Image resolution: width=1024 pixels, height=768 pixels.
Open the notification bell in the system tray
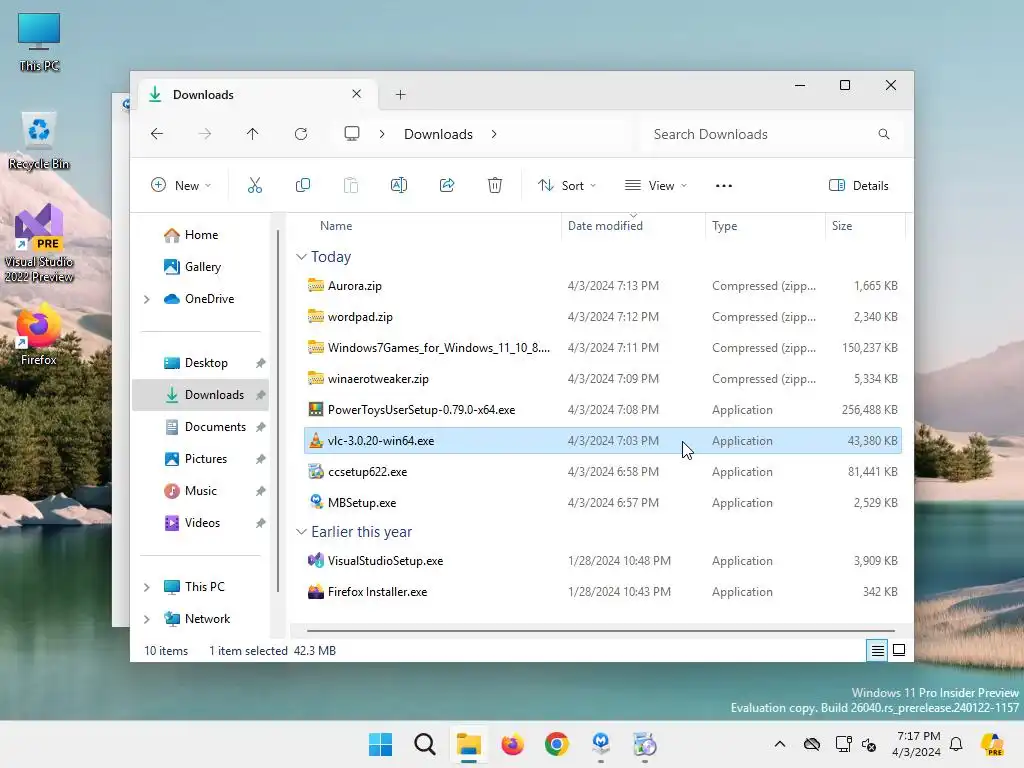(956, 744)
